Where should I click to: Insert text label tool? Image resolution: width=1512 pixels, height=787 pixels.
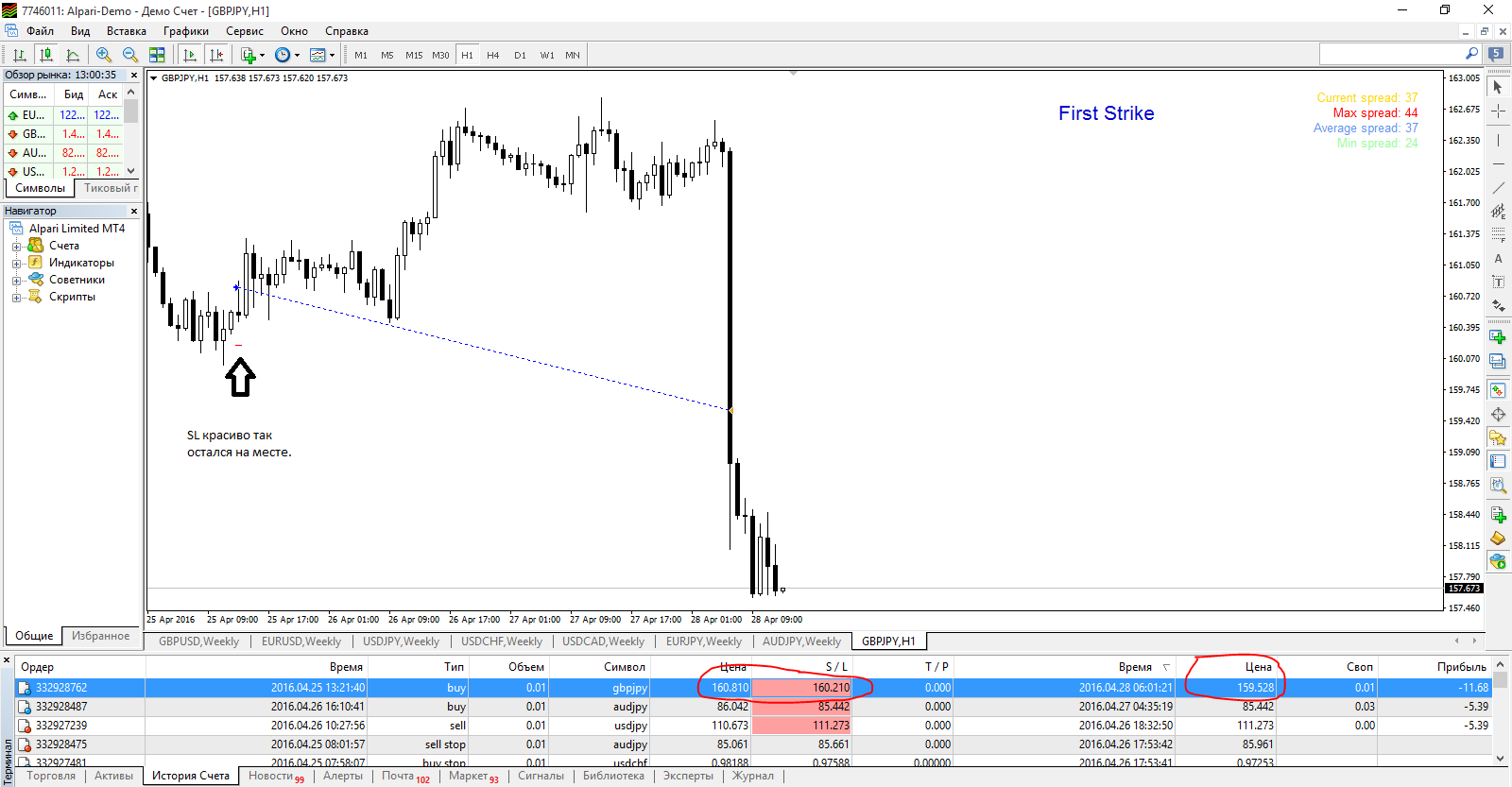[x=1498, y=282]
